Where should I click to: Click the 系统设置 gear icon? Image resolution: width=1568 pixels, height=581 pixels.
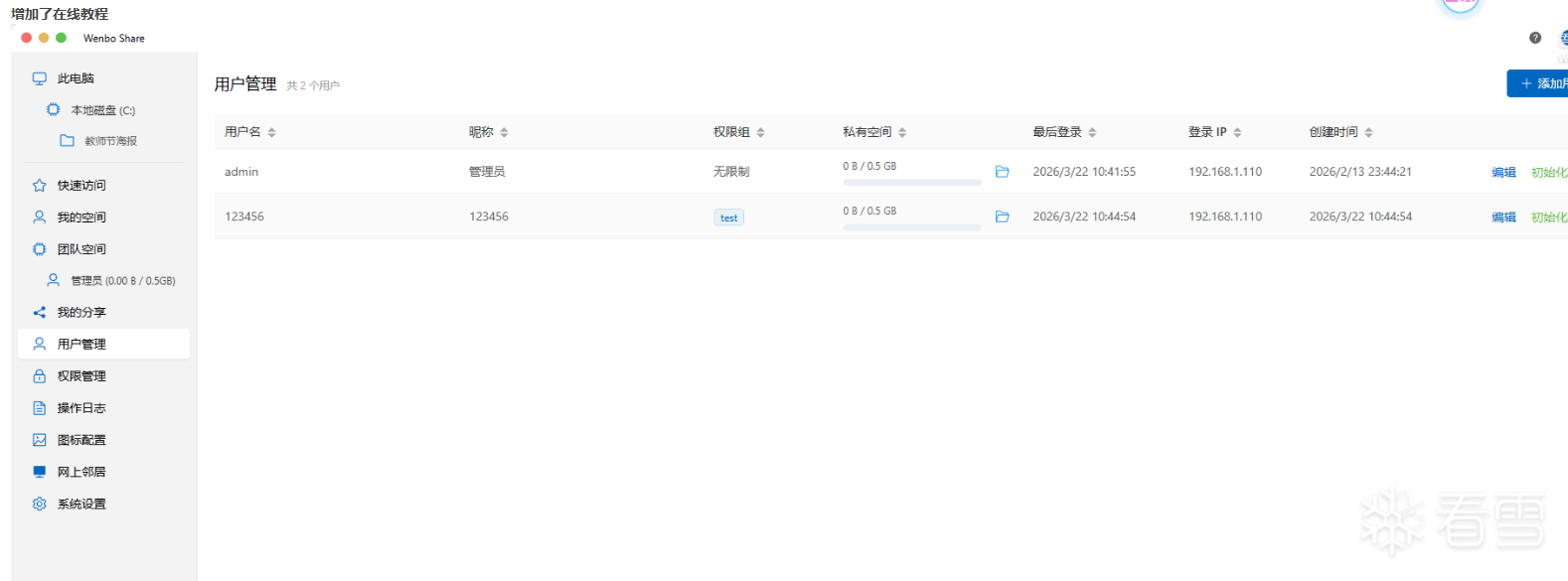tap(40, 505)
